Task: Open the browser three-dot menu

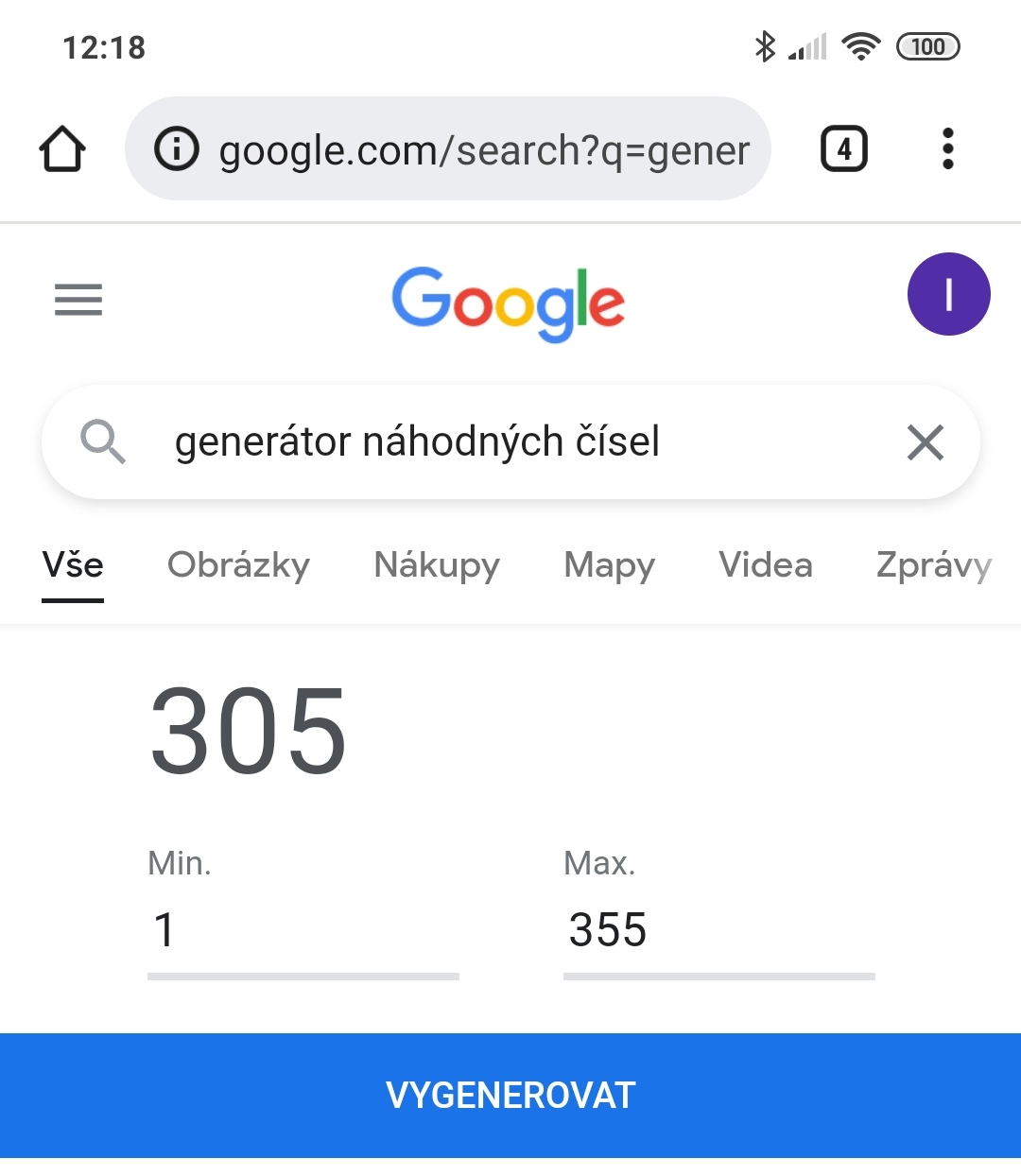Action: click(x=947, y=149)
